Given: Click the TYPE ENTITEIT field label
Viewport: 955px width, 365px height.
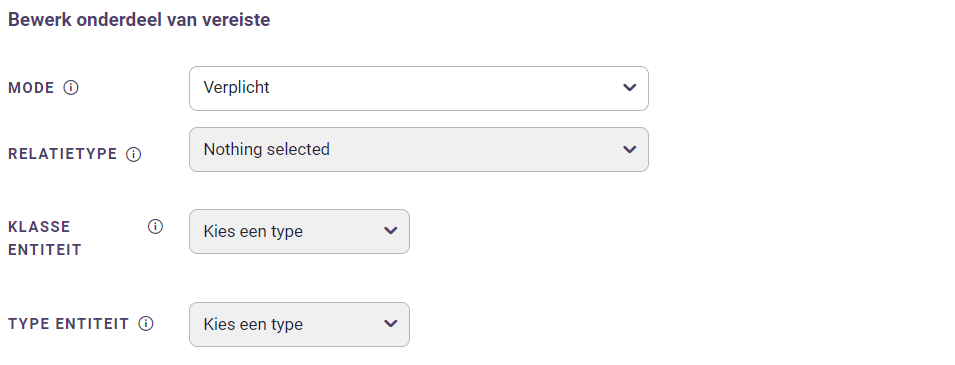Looking at the screenshot, I should 69,324.
